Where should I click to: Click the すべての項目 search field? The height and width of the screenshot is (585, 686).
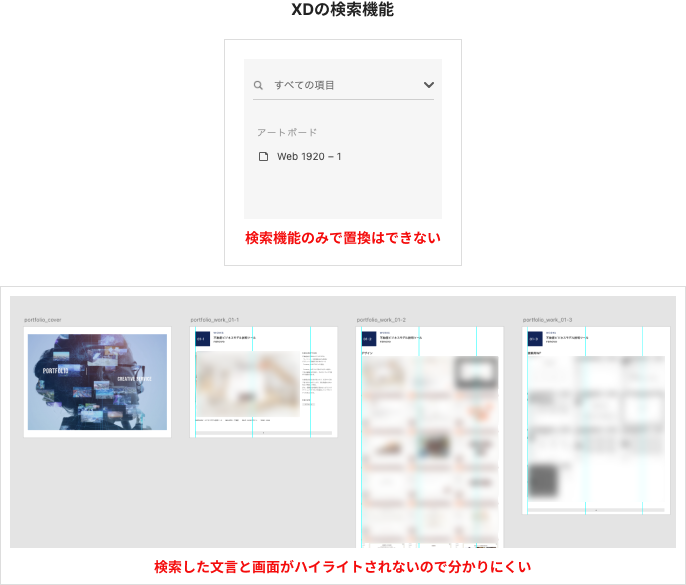pyautogui.click(x=343, y=85)
